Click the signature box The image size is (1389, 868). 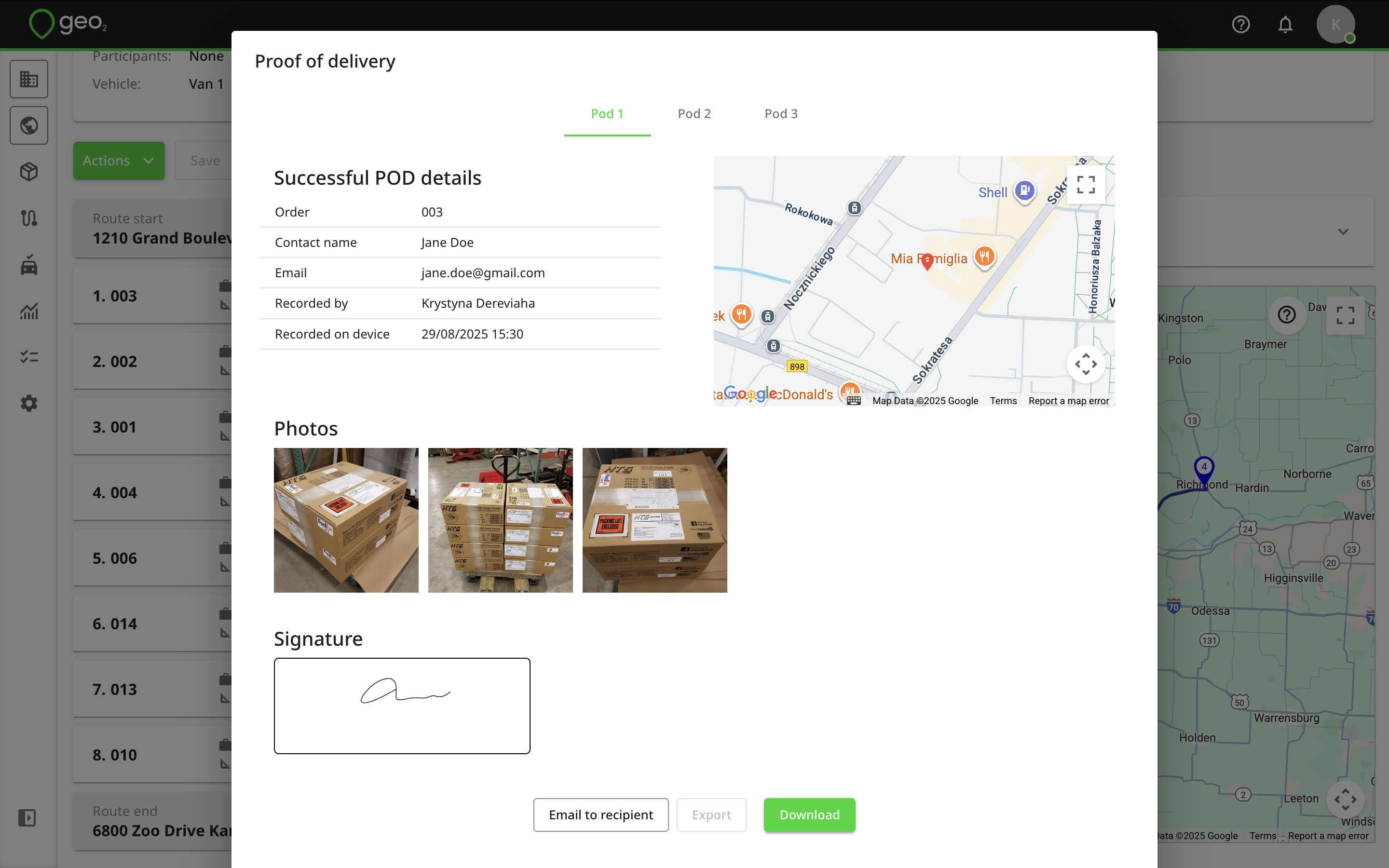click(x=402, y=705)
